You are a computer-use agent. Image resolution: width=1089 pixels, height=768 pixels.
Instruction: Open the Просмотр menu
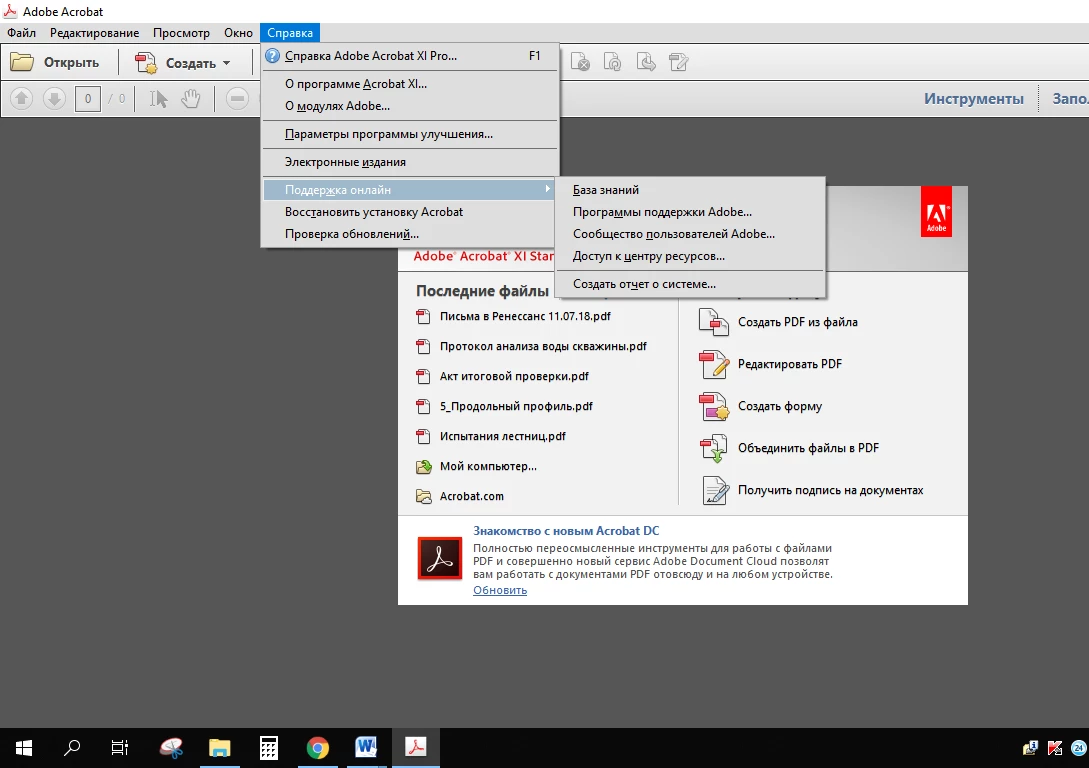(181, 33)
